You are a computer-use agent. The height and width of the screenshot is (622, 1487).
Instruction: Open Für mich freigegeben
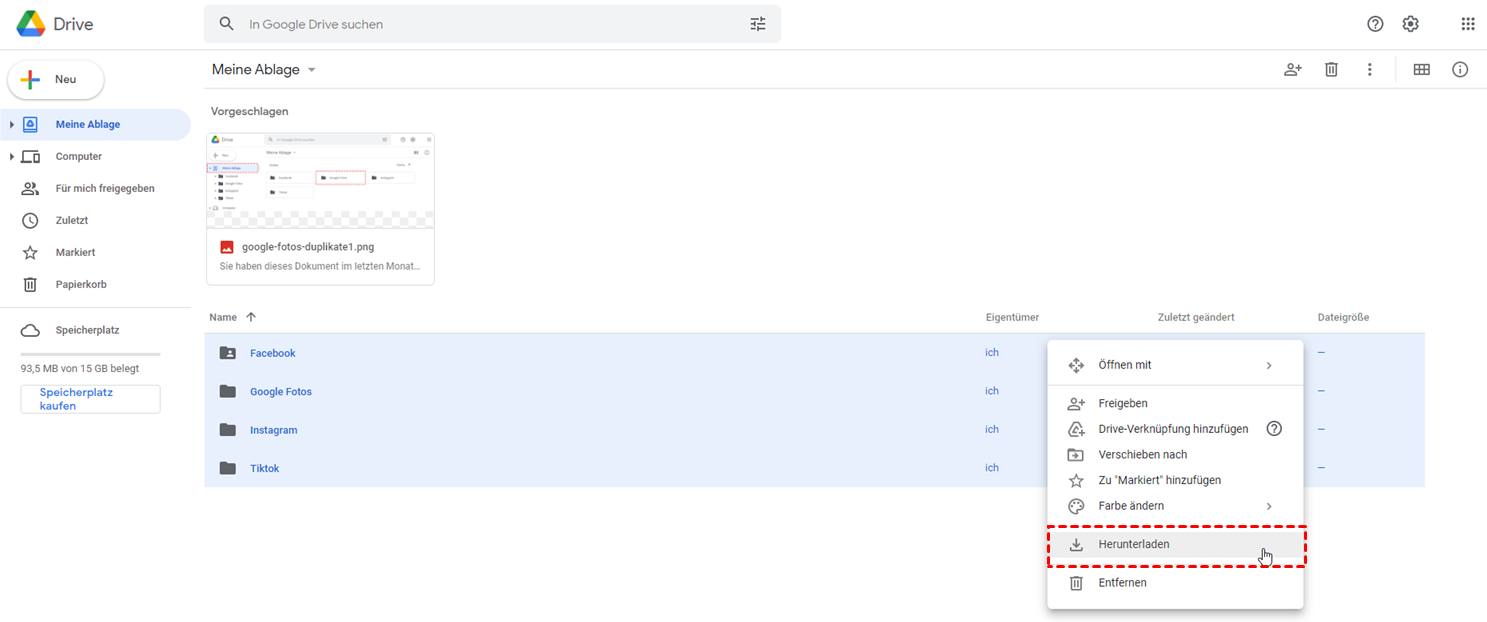[x=95, y=189]
